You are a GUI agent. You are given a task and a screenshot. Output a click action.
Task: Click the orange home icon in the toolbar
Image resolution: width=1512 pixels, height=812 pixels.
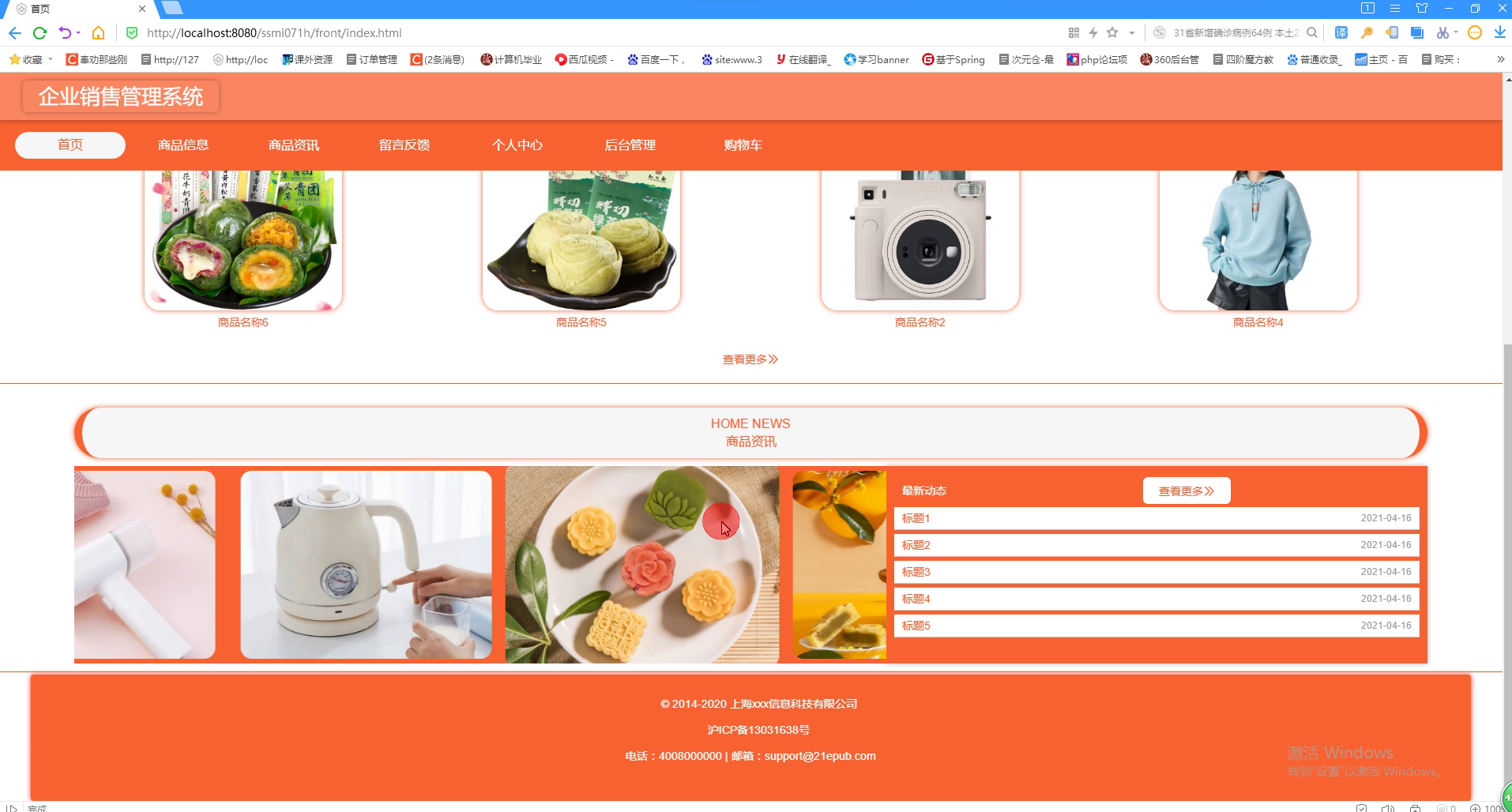tap(98, 33)
